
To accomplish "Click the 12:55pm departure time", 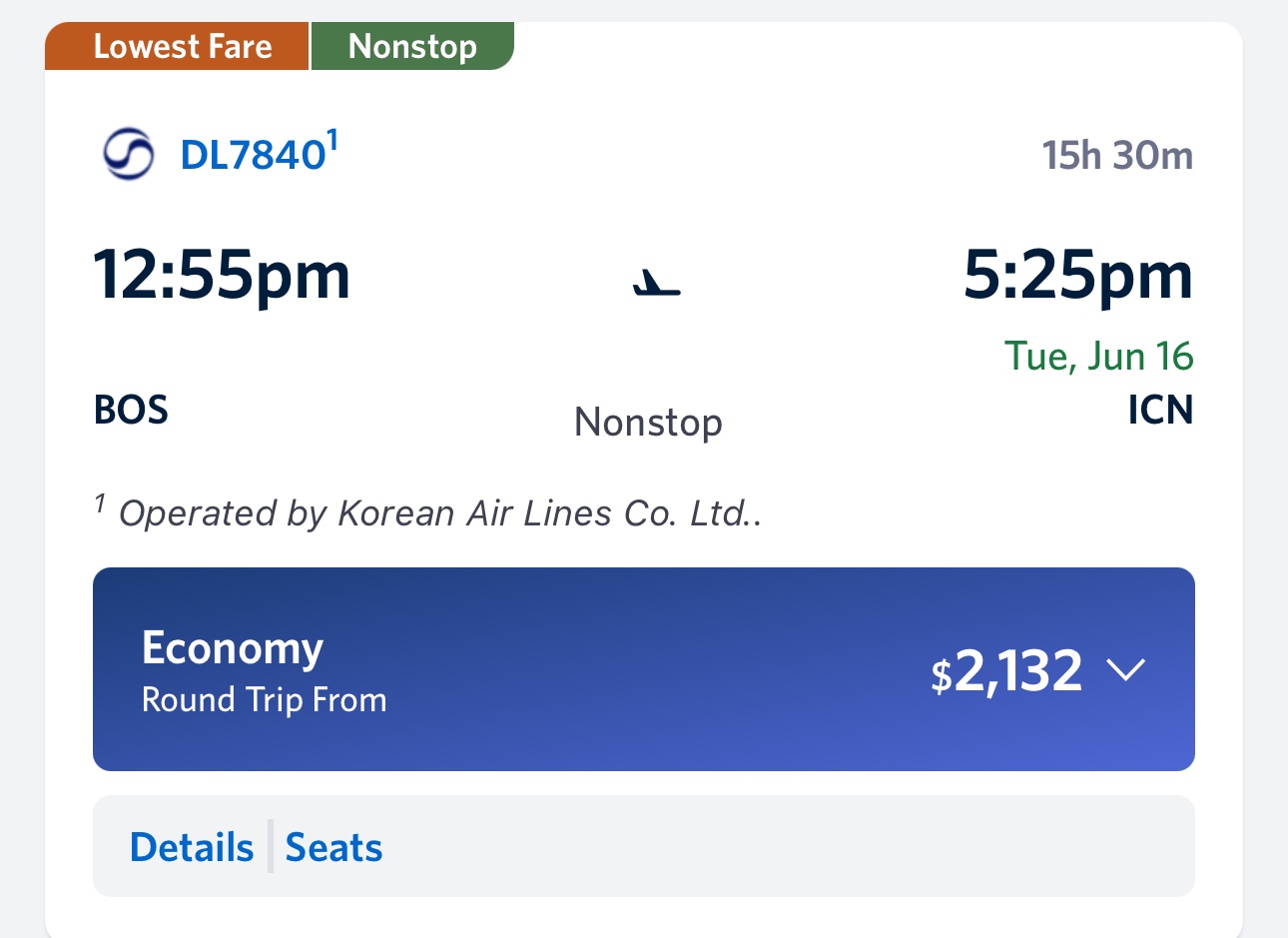I will pyautogui.click(x=222, y=275).
